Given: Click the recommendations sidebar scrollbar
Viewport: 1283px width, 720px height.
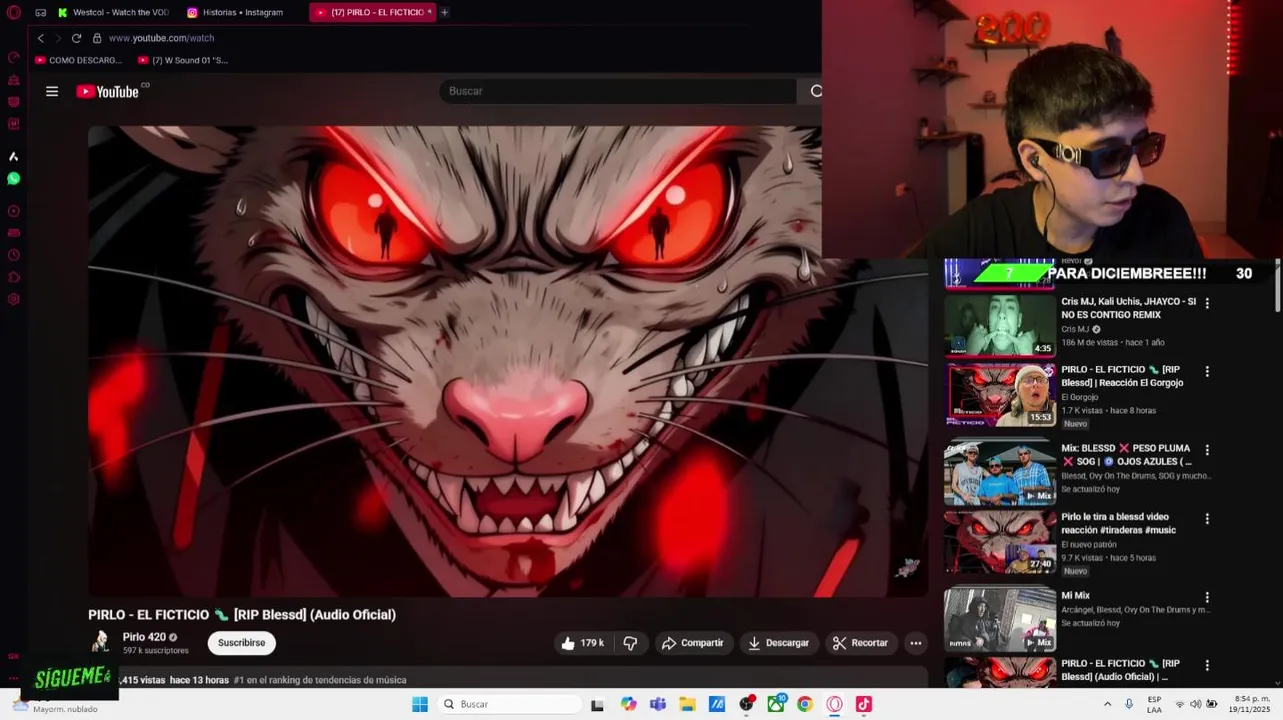Looking at the screenshot, I should pos(1277,285).
